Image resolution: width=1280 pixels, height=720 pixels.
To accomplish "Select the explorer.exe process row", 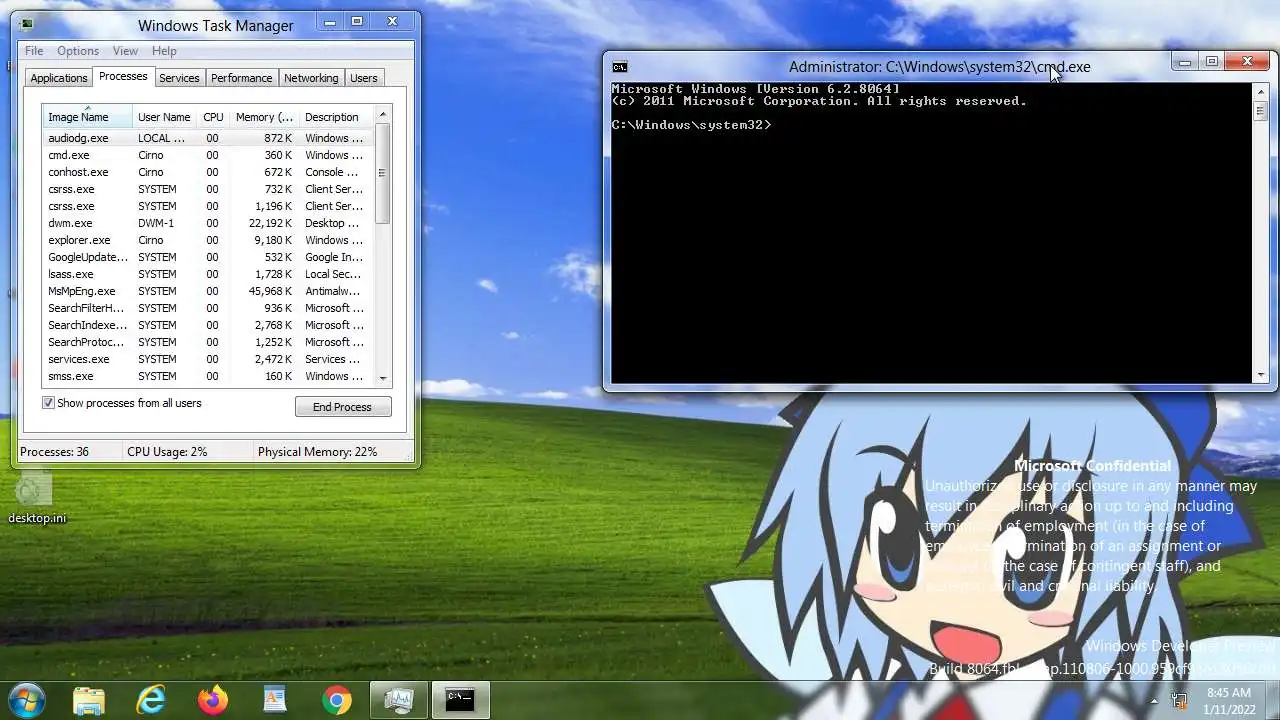I will pyautogui.click(x=208, y=240).
